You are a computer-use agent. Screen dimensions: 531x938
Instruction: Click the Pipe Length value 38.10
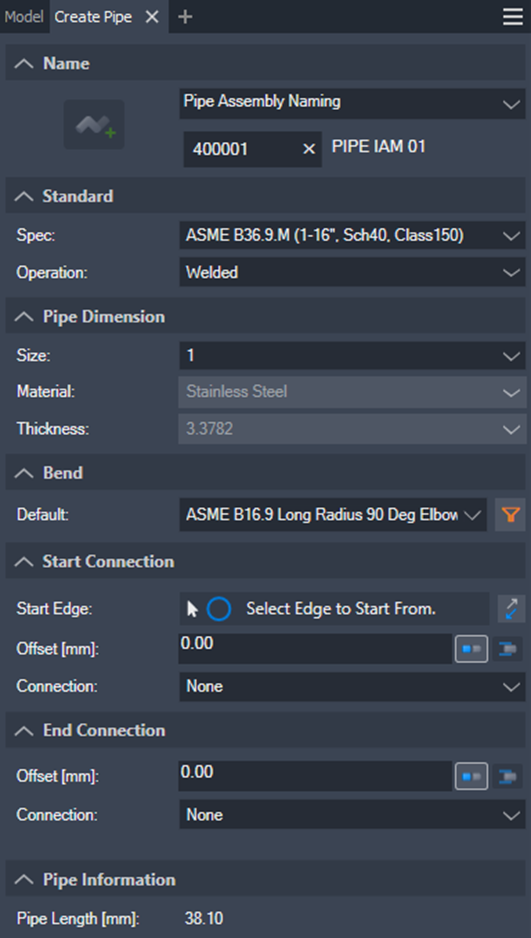click(204, 918)
